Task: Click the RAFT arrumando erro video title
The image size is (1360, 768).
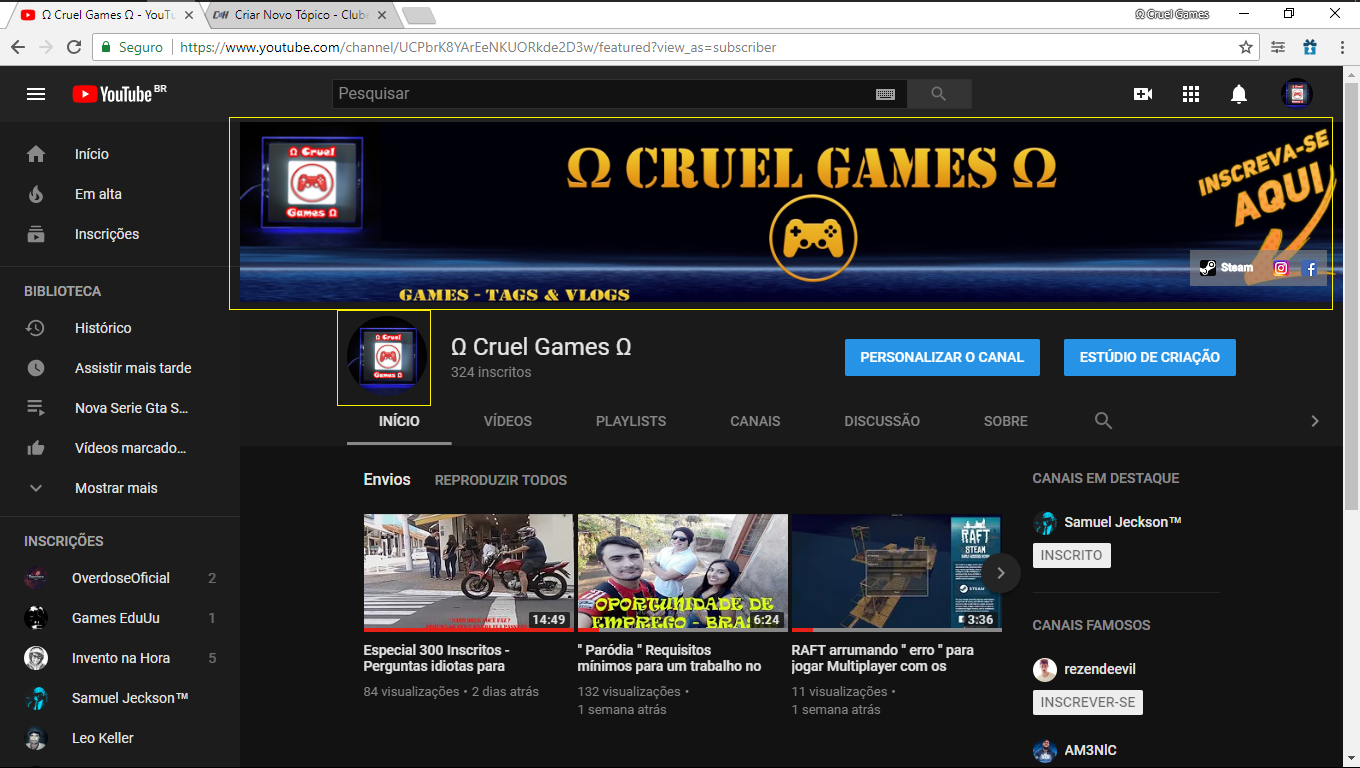Action: coord(883,658)
